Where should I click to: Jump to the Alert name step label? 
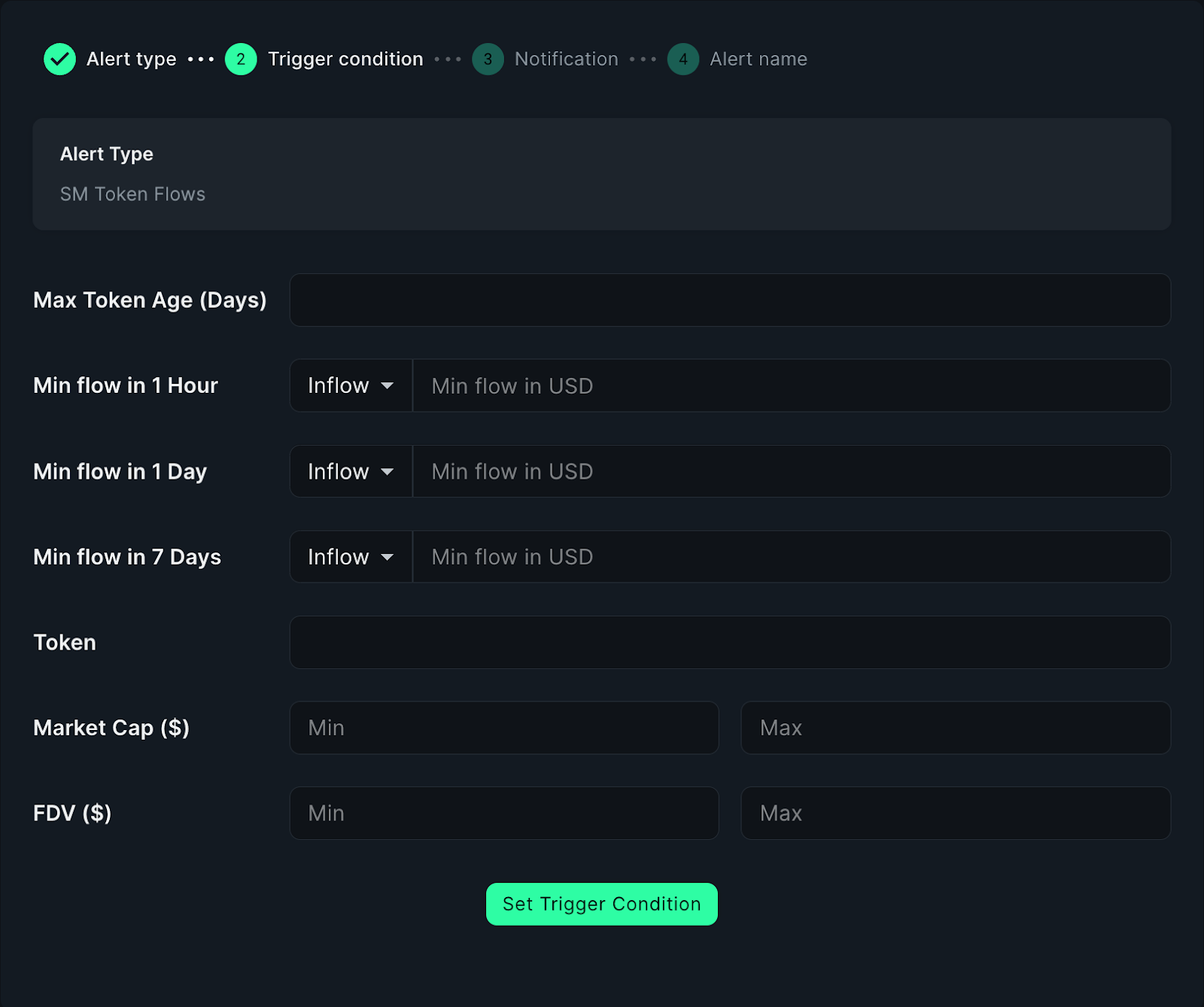point(759,59)
